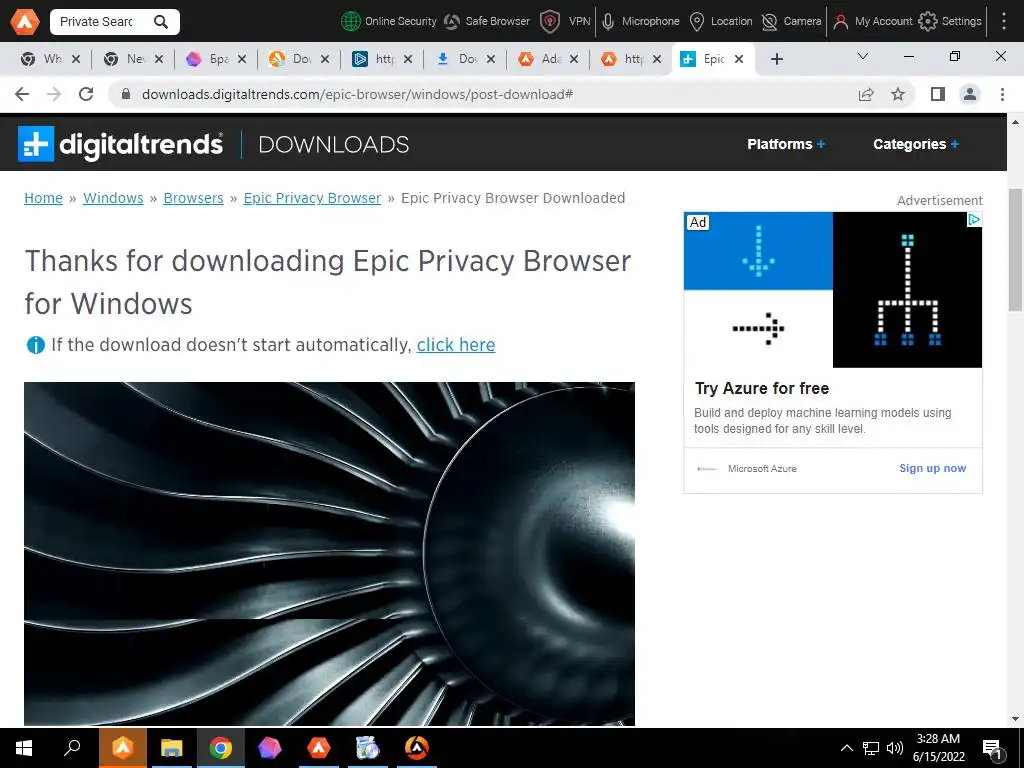
Task: Toggle Microphone permission in toolbar
Action: tap(641, 22)
